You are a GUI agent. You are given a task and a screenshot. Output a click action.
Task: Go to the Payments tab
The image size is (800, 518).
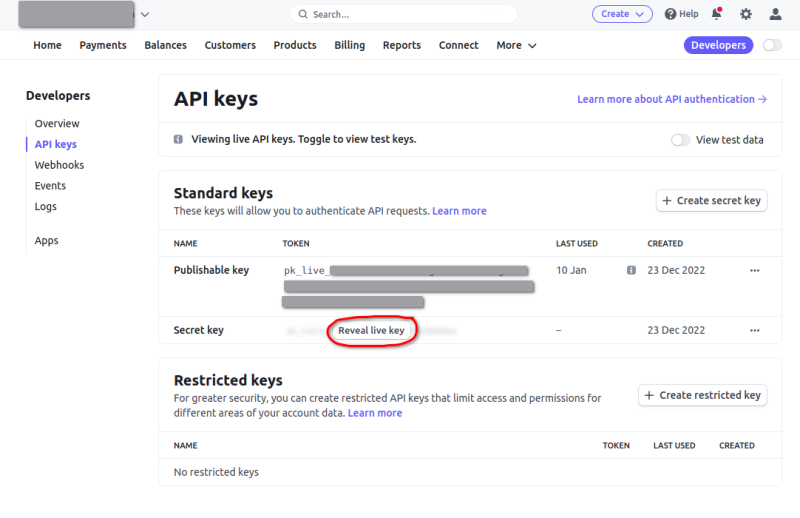click(103, 45)
